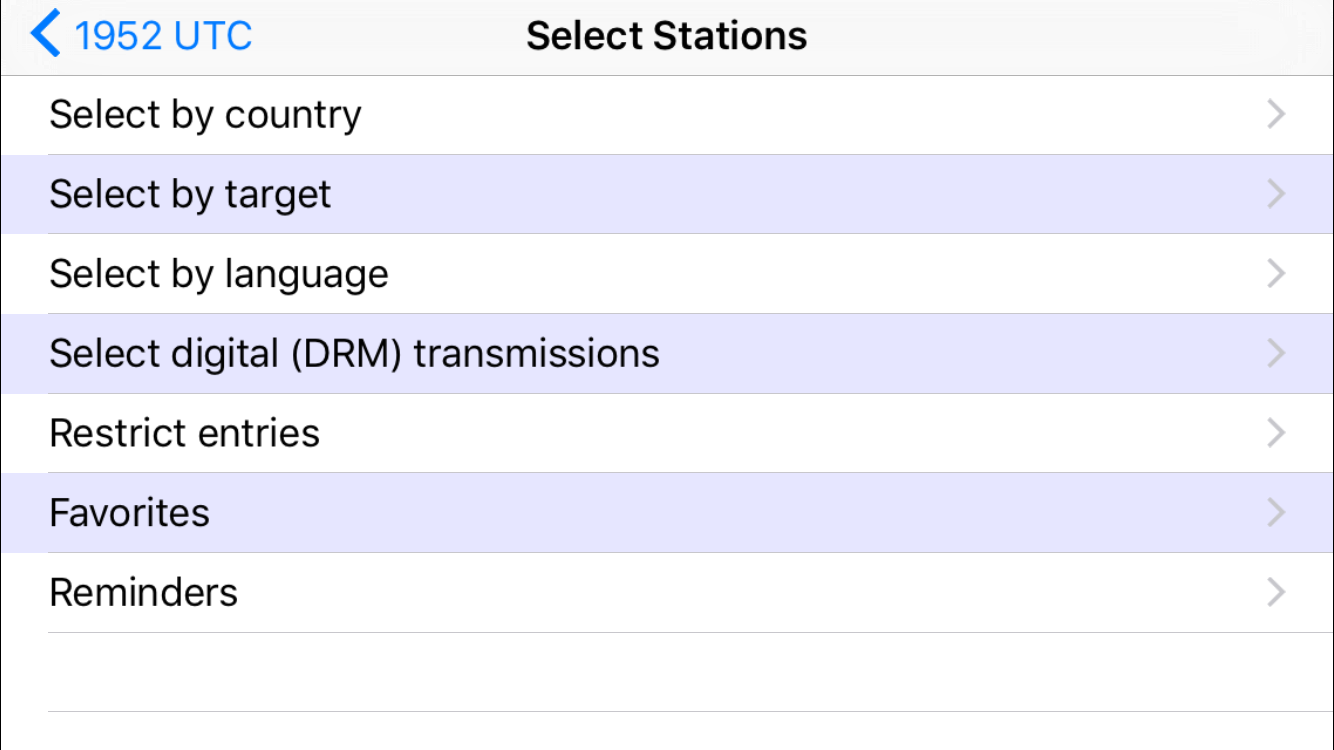Tap the blue back arrow chevron icon

click(44, 35)
